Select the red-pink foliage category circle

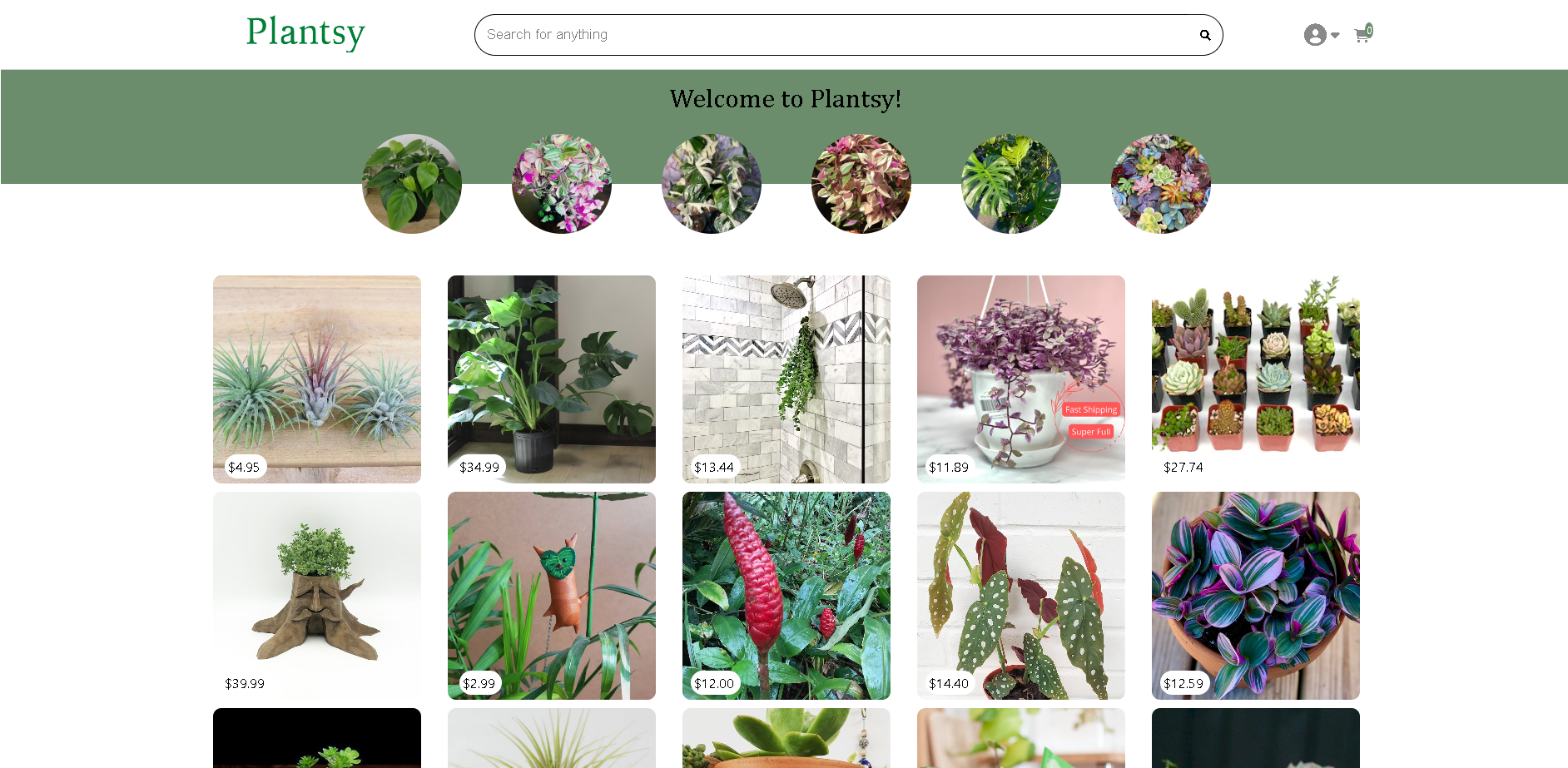[x=861, y=184]
